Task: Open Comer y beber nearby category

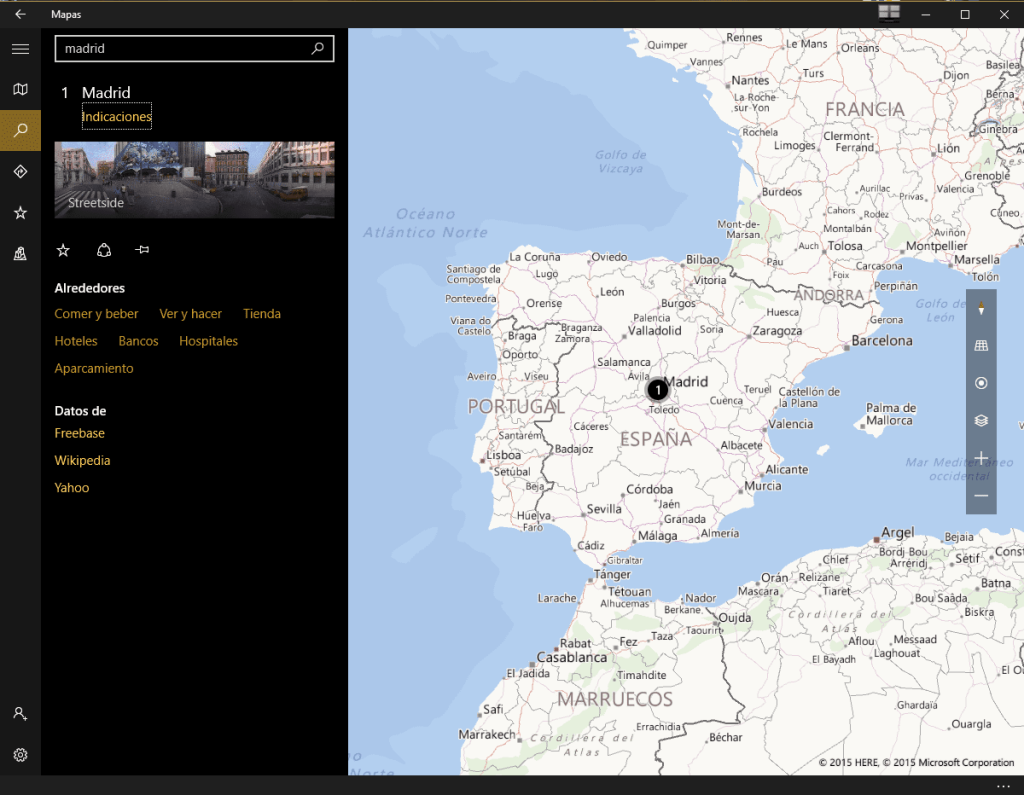Action: coord(96,314)
